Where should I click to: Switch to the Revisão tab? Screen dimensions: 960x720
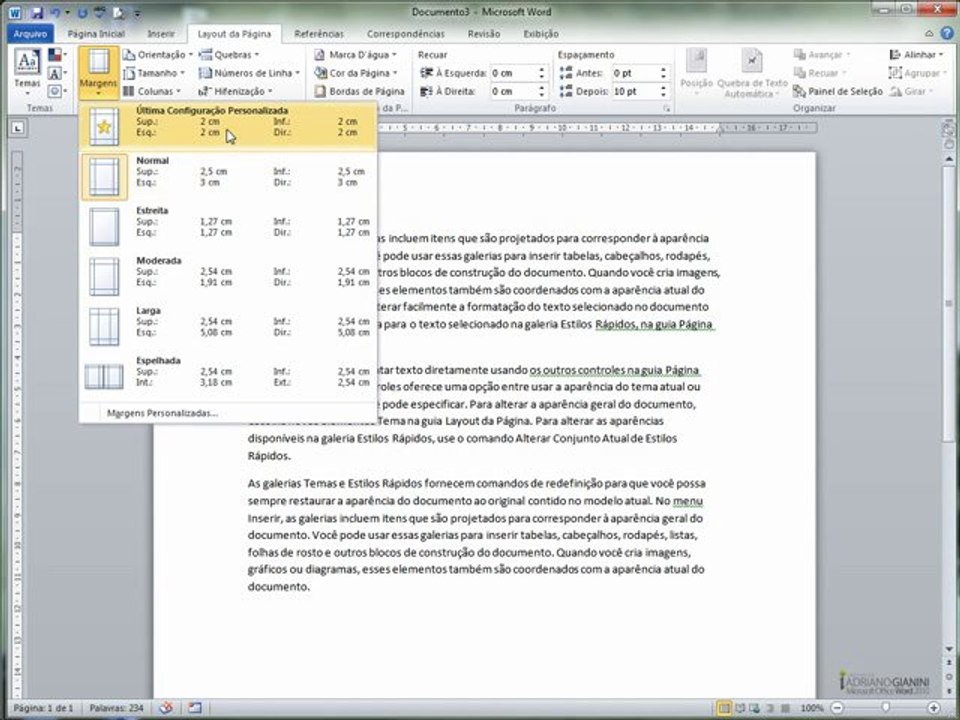point(484,34)
